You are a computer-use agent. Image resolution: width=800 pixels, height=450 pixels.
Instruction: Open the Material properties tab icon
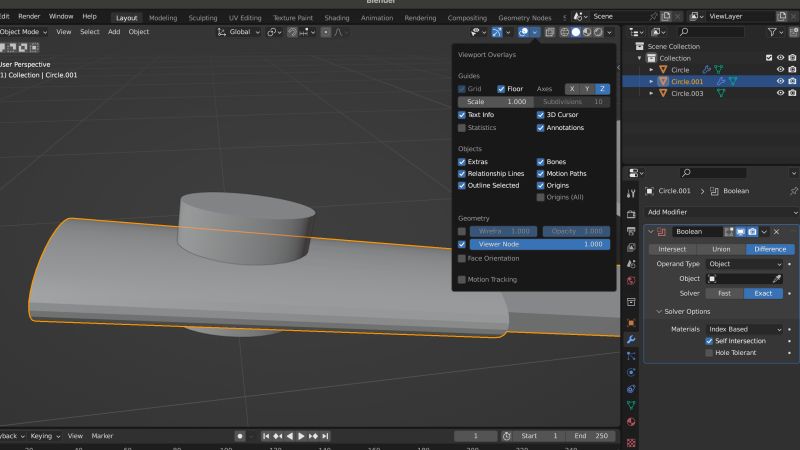click(x=631, y=422)
